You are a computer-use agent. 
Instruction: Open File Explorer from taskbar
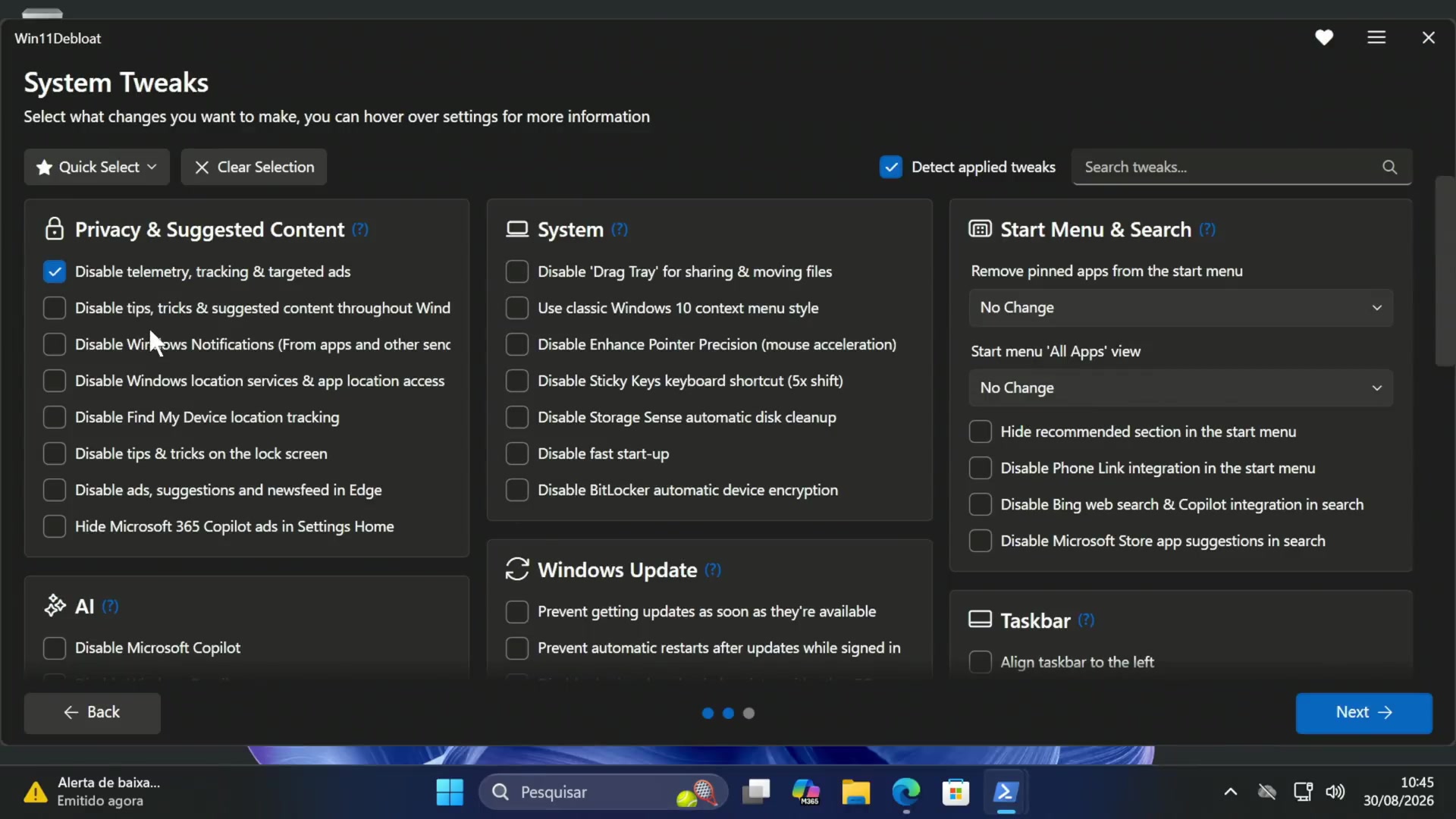(x=856, y=792)
